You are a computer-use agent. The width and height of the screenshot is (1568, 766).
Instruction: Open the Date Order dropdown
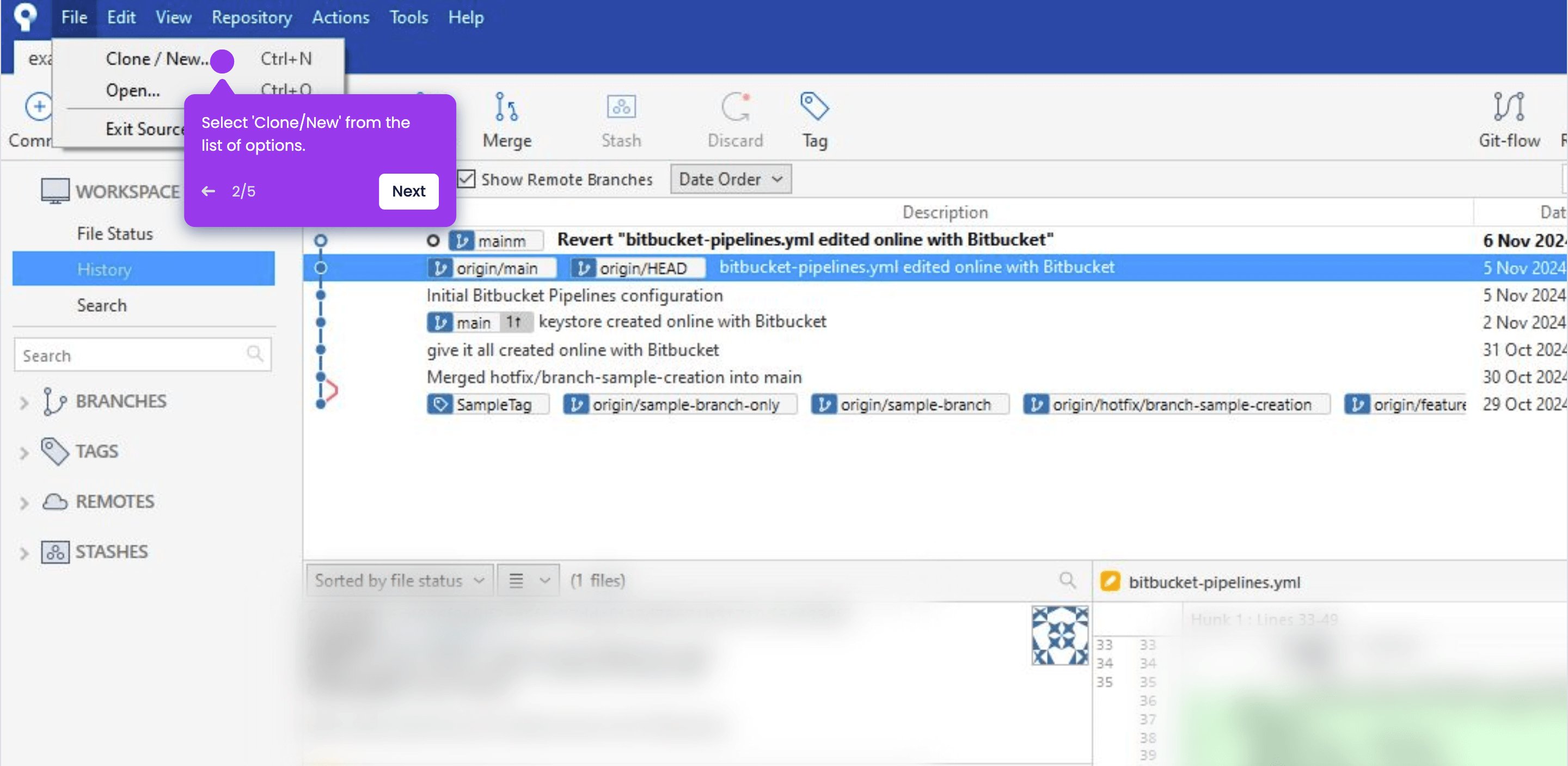tap(731, 179)
